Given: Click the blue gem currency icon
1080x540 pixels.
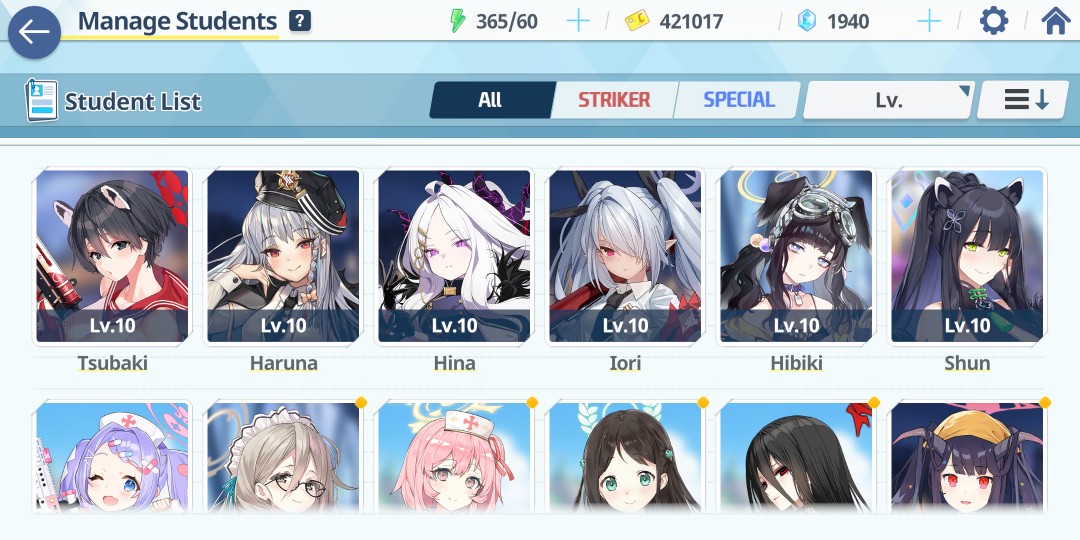Looking at the screenshot, I should pyautogui.click(x=806, y=21).
